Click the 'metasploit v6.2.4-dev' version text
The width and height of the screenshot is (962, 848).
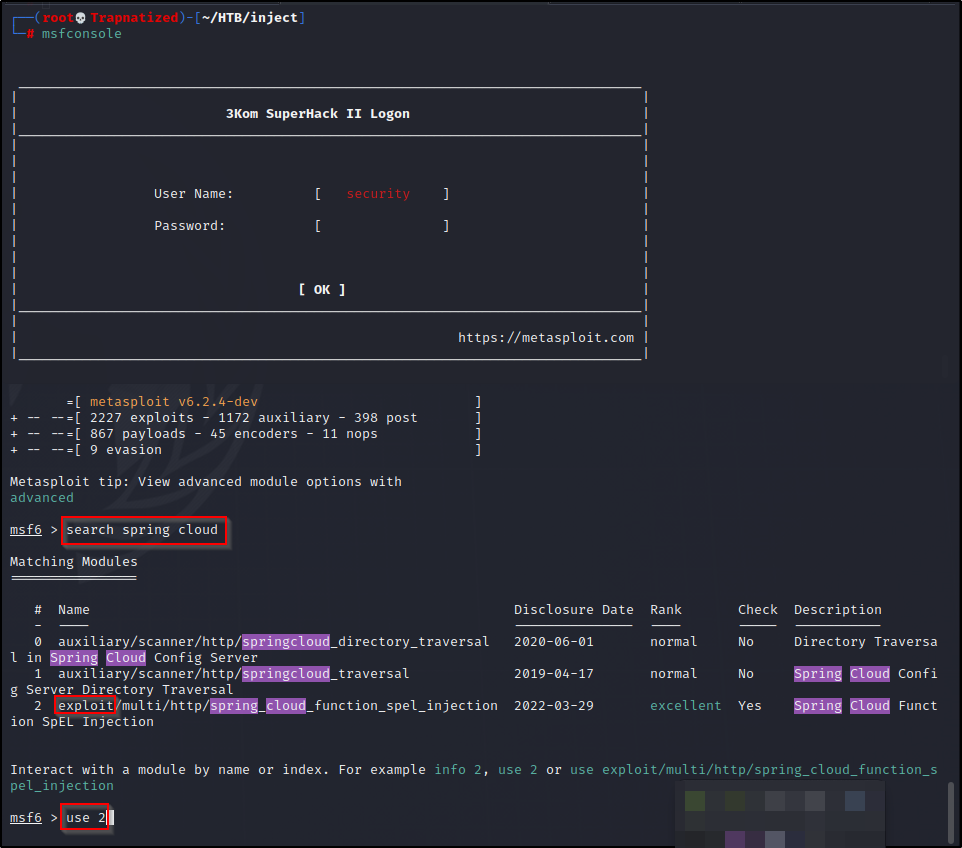point(174,402)
